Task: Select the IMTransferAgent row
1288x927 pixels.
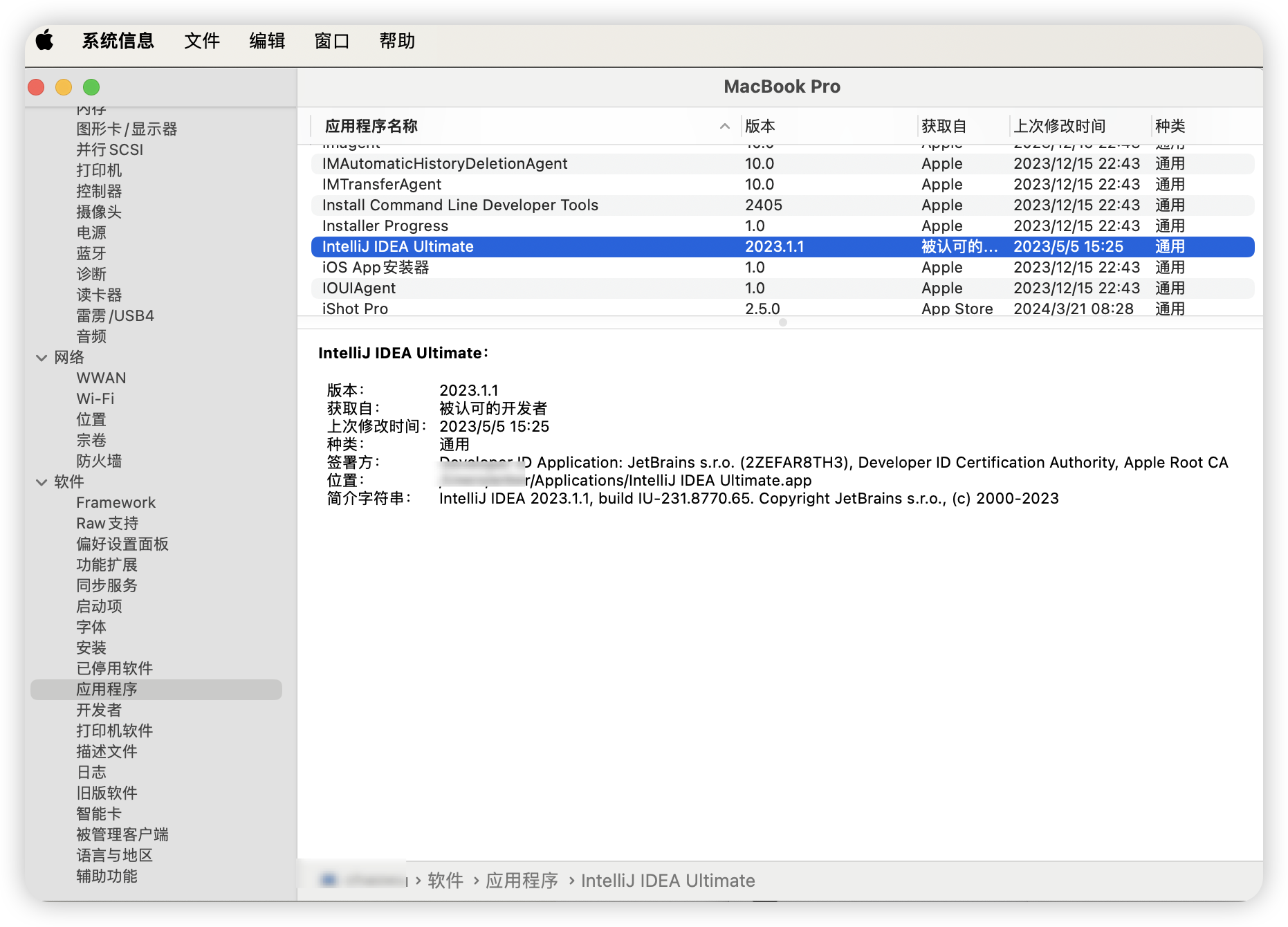Action: [x=782, y=185]
